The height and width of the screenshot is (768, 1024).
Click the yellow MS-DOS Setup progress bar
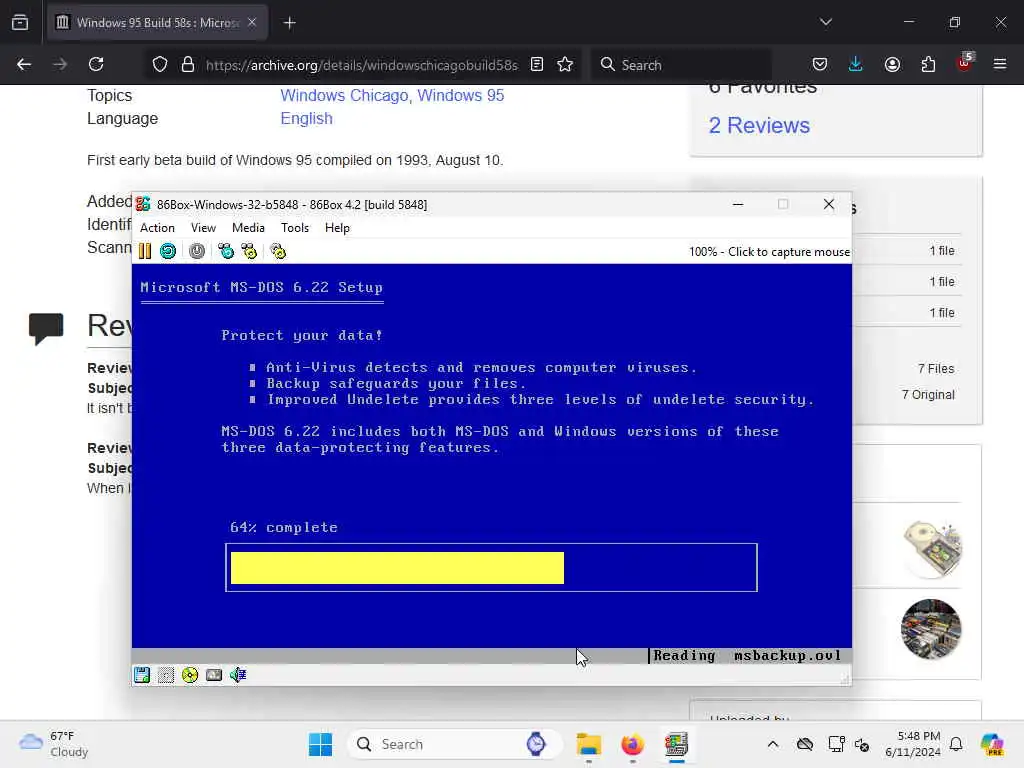pyautogui.click(x=397, y=568)
